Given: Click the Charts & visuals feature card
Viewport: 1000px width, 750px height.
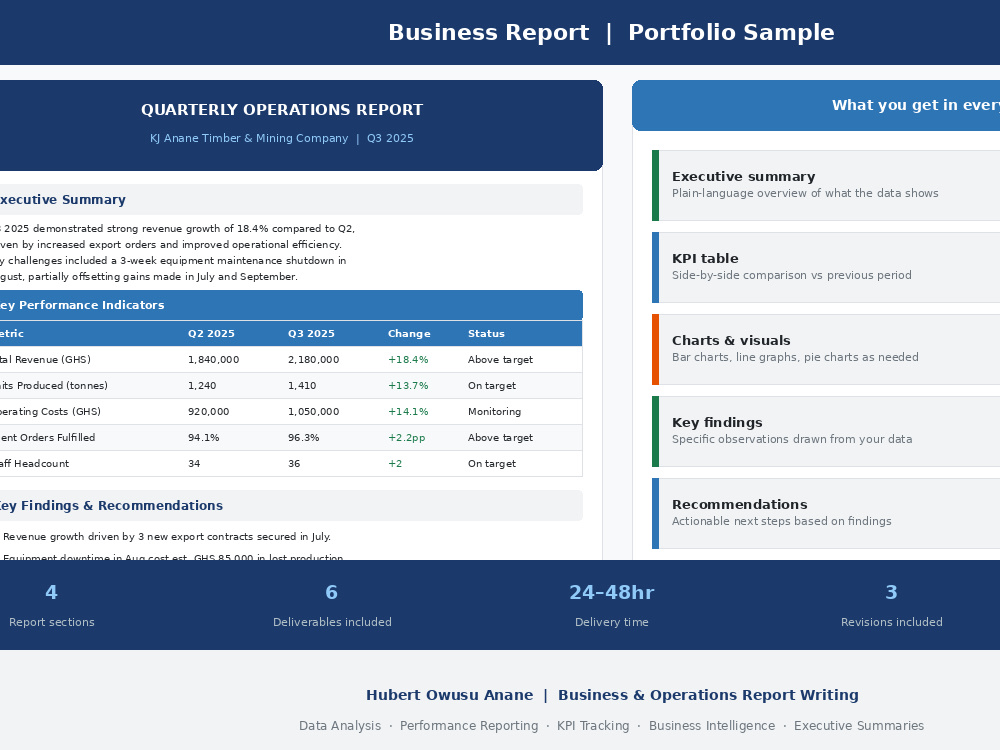Looking at the screenshot, I should coord(826,349).
